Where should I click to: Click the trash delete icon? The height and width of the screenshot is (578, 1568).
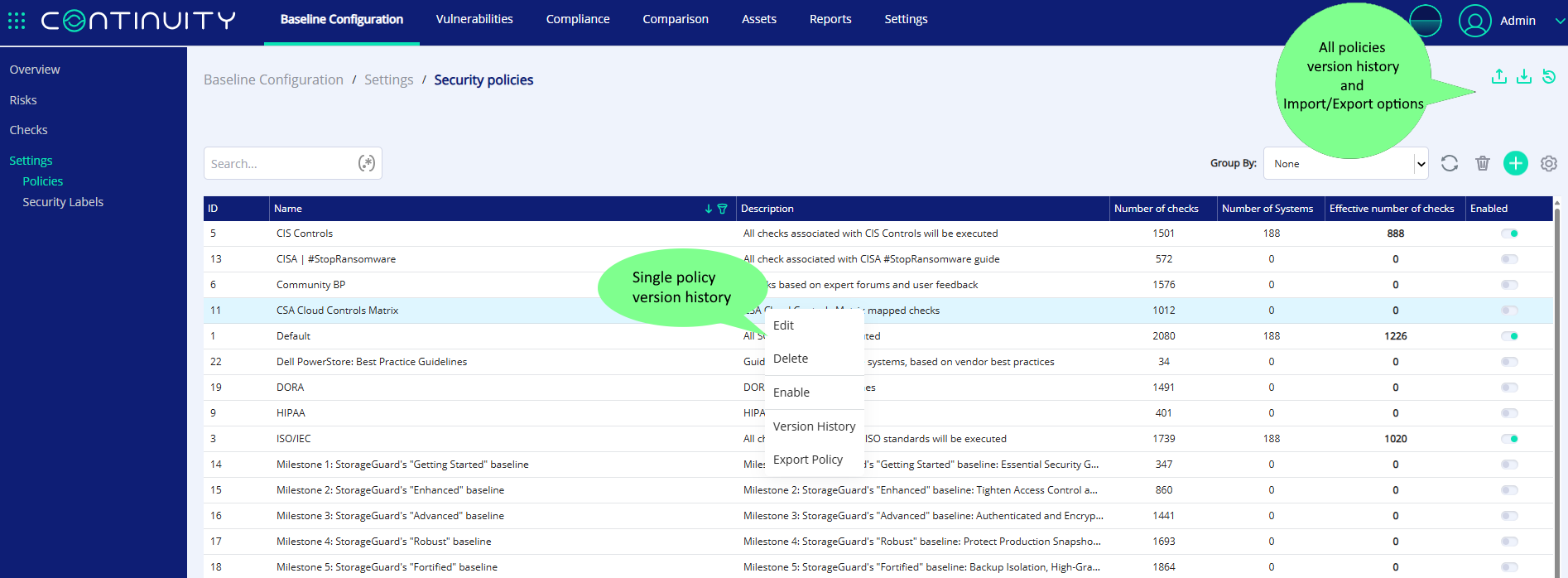(x=1483, y=163)
